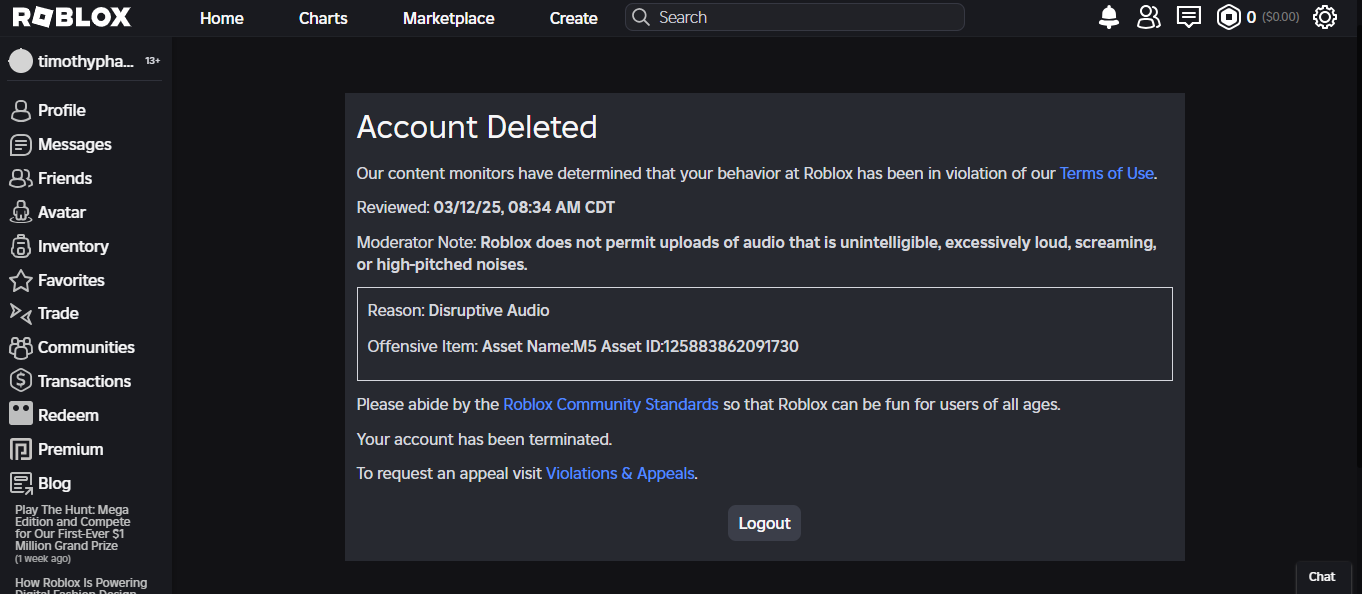Open the Violations & Appeals link
This screenshot has height=594, width=1362.
click(x=620, y=473)
